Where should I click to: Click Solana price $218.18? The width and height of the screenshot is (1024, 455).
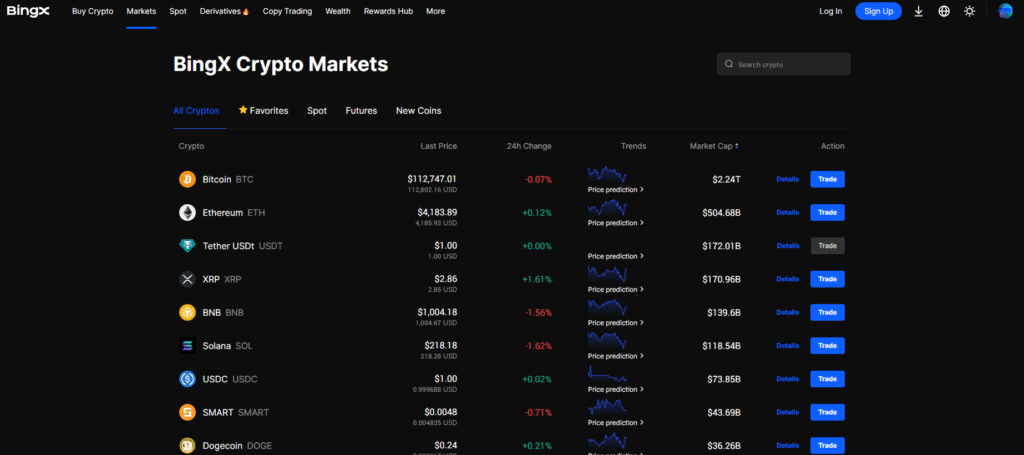coord(441,345)
